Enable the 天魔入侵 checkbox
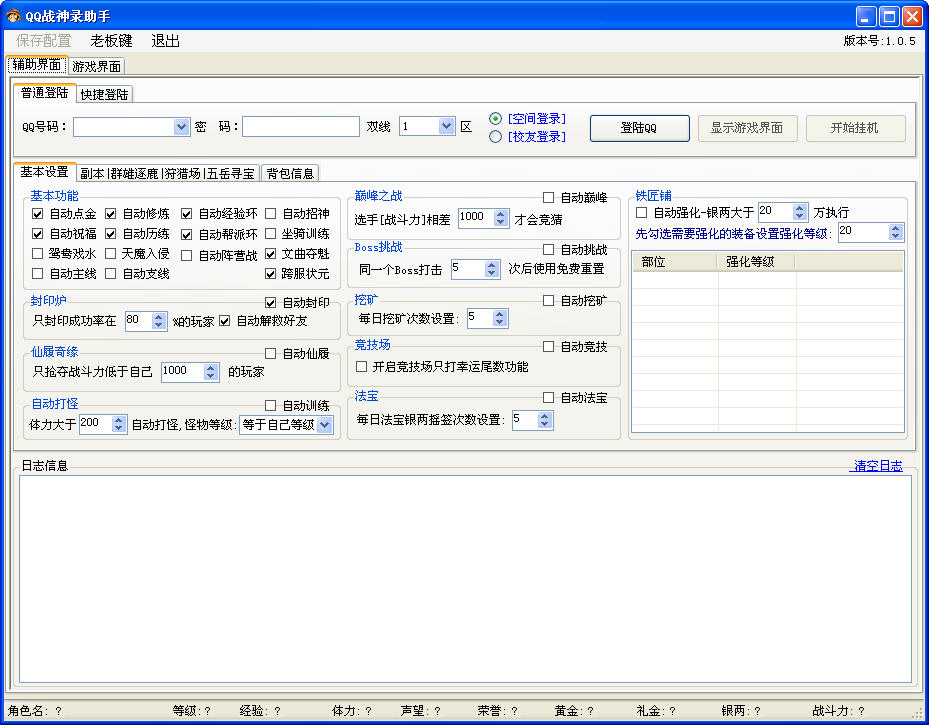Viewport: 929px width, 725px height. tap(111, 254)
